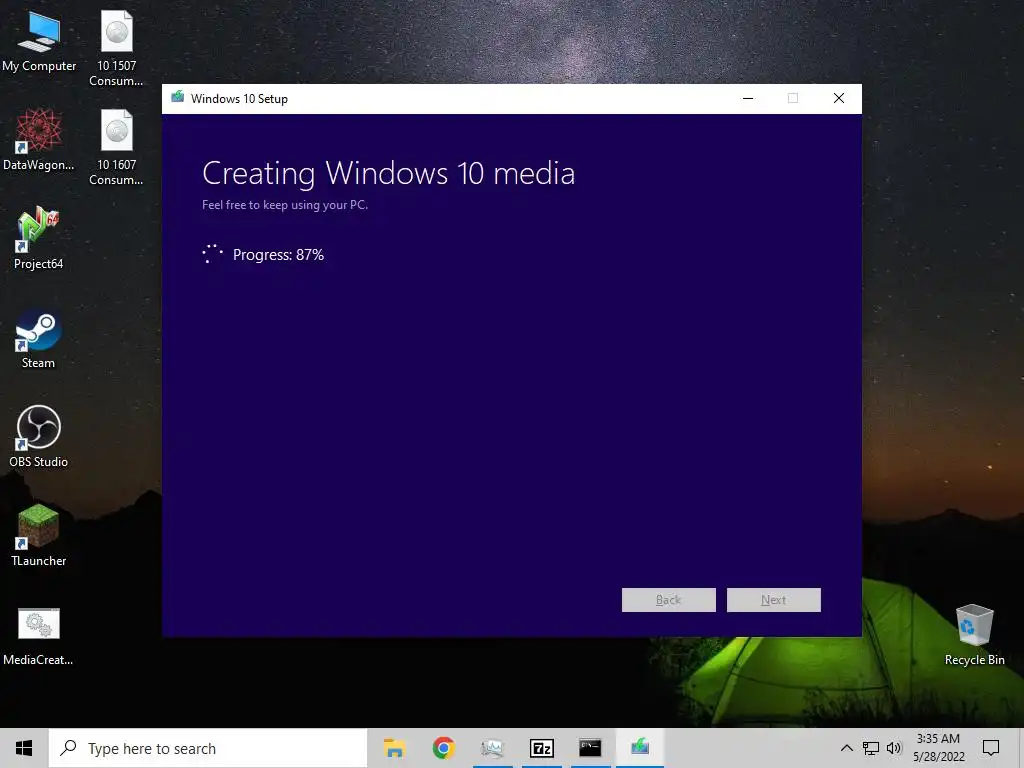Switch to the Command Prompt taskbar window
This screenshot has width=1024, height=768.
click(x=590, y=748)
